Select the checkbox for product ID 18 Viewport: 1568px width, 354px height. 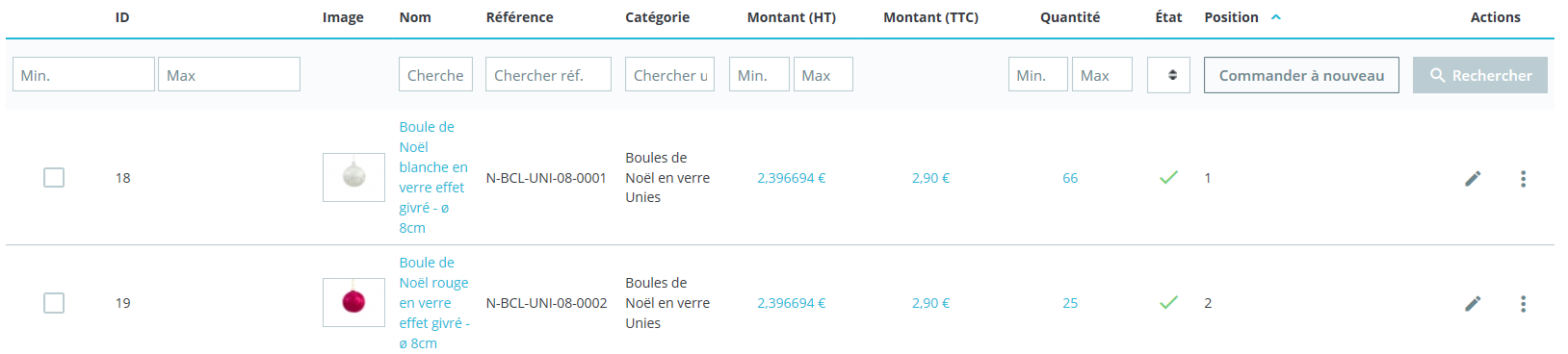point(54,177)
